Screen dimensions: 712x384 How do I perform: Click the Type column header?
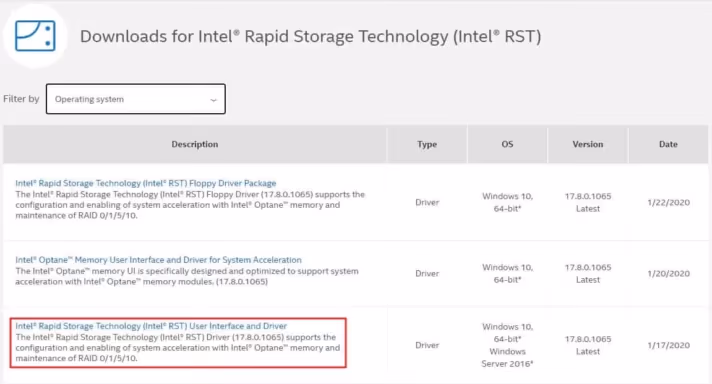(x=427, y=144)
